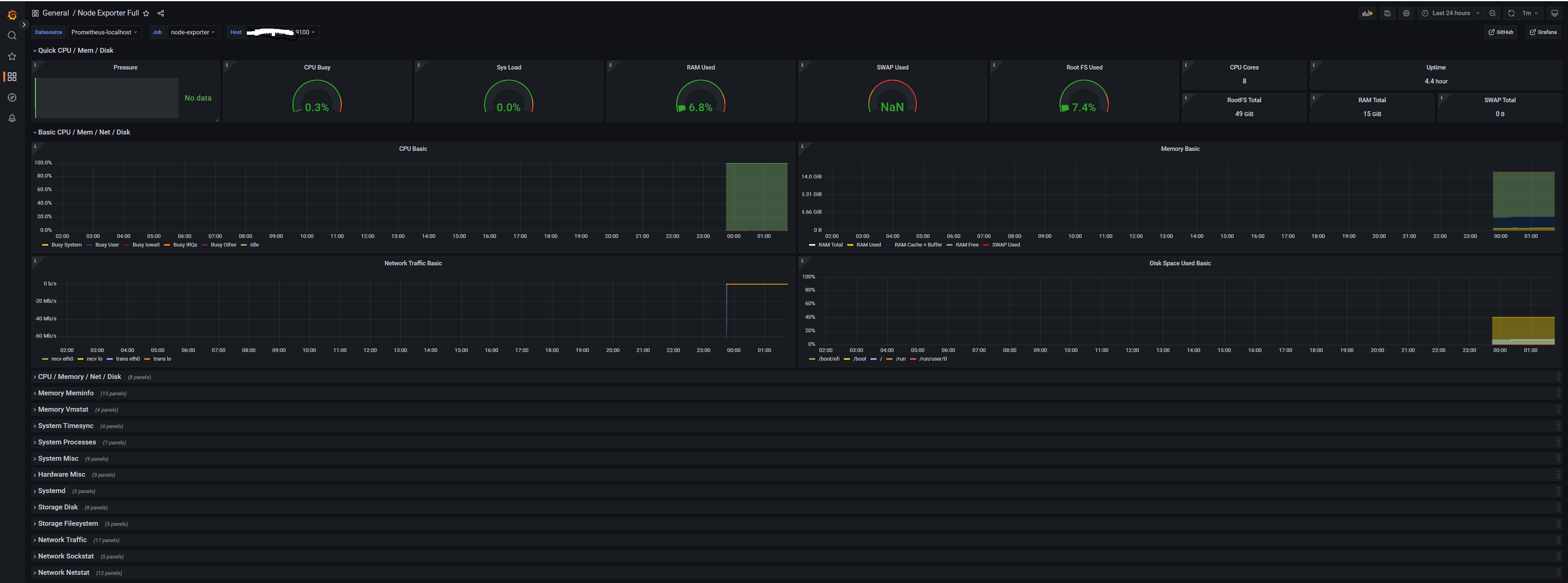Open dashboard settings gear

tap(1406, 13)
